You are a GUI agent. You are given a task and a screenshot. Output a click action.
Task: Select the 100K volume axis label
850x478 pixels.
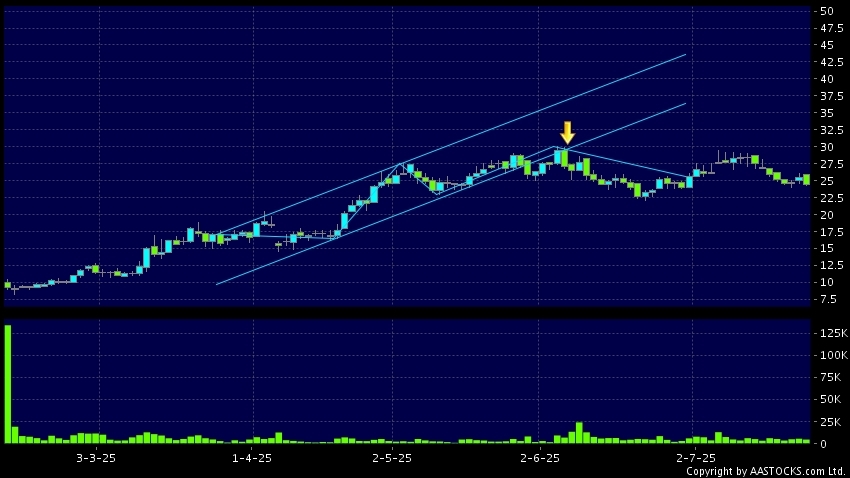pyautogui.click(x=834, y=356)
